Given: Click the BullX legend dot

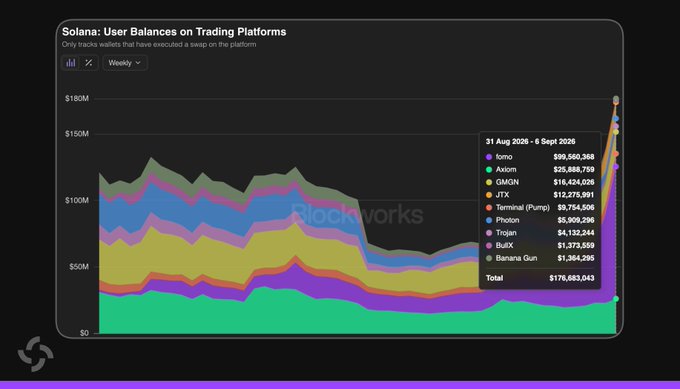Looking at the screenshot, I should (489, 245).
